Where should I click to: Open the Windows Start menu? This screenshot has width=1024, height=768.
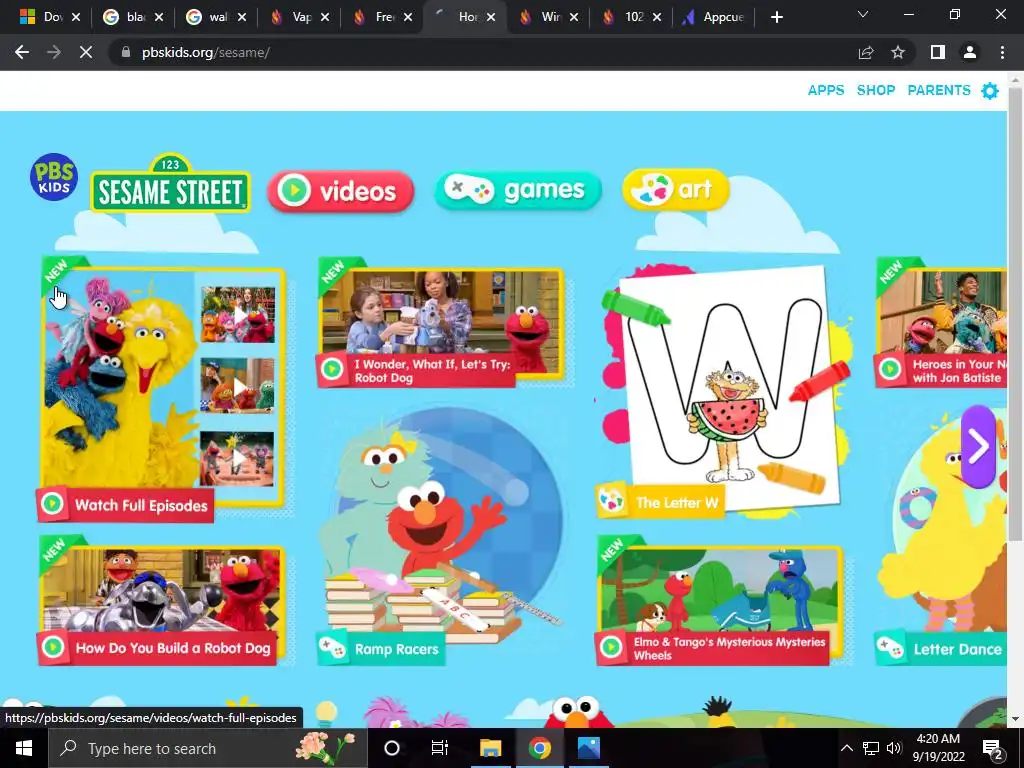pyautogui.click(x=24, y=748)
